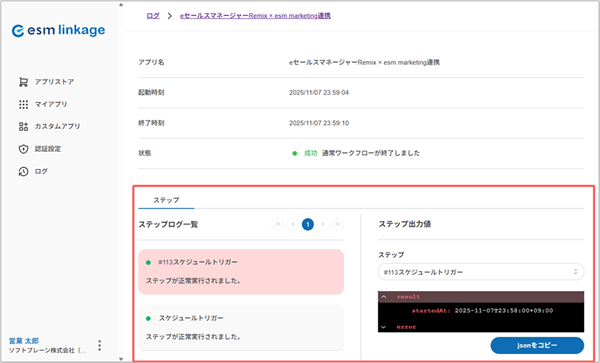
Task: Select the second スケジュールトリガー step log card
Action: tap(241, 328)
